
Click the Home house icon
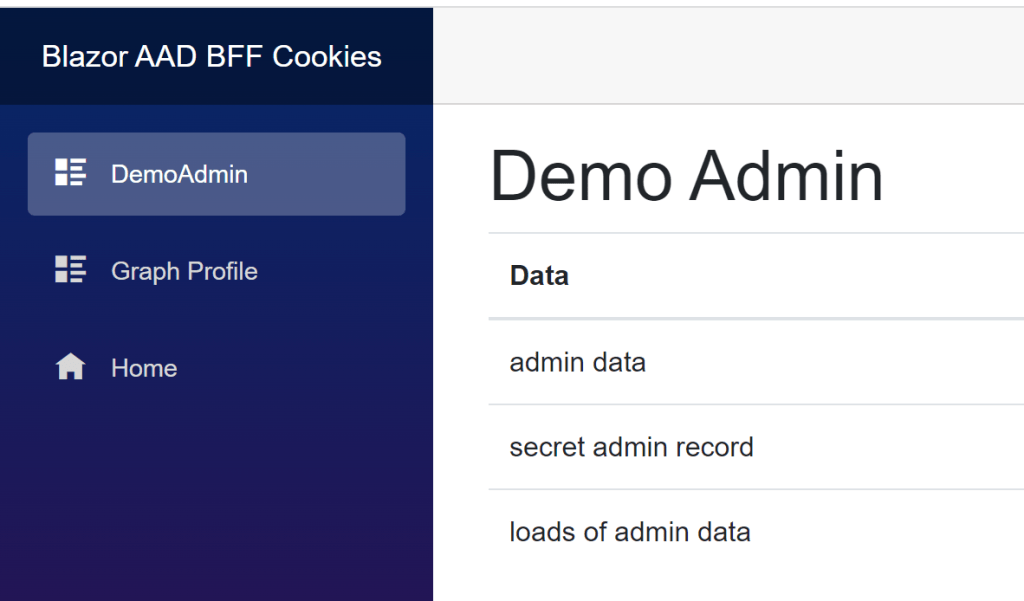(x=70, y=368)
